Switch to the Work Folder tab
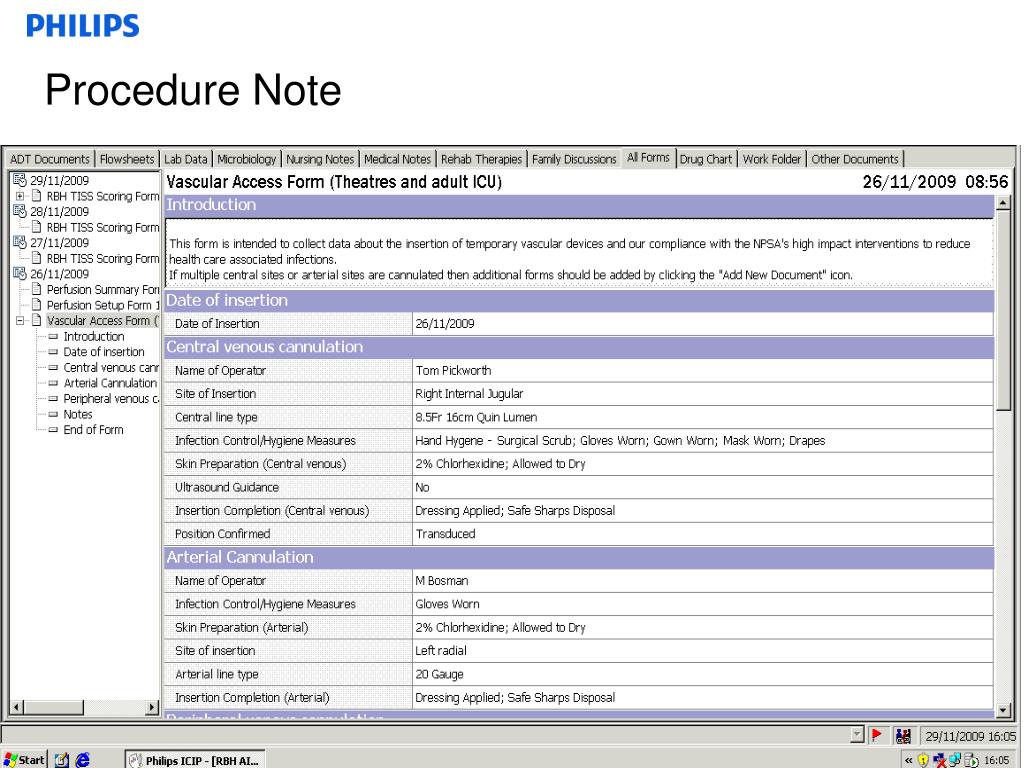 tap(771, 159)
